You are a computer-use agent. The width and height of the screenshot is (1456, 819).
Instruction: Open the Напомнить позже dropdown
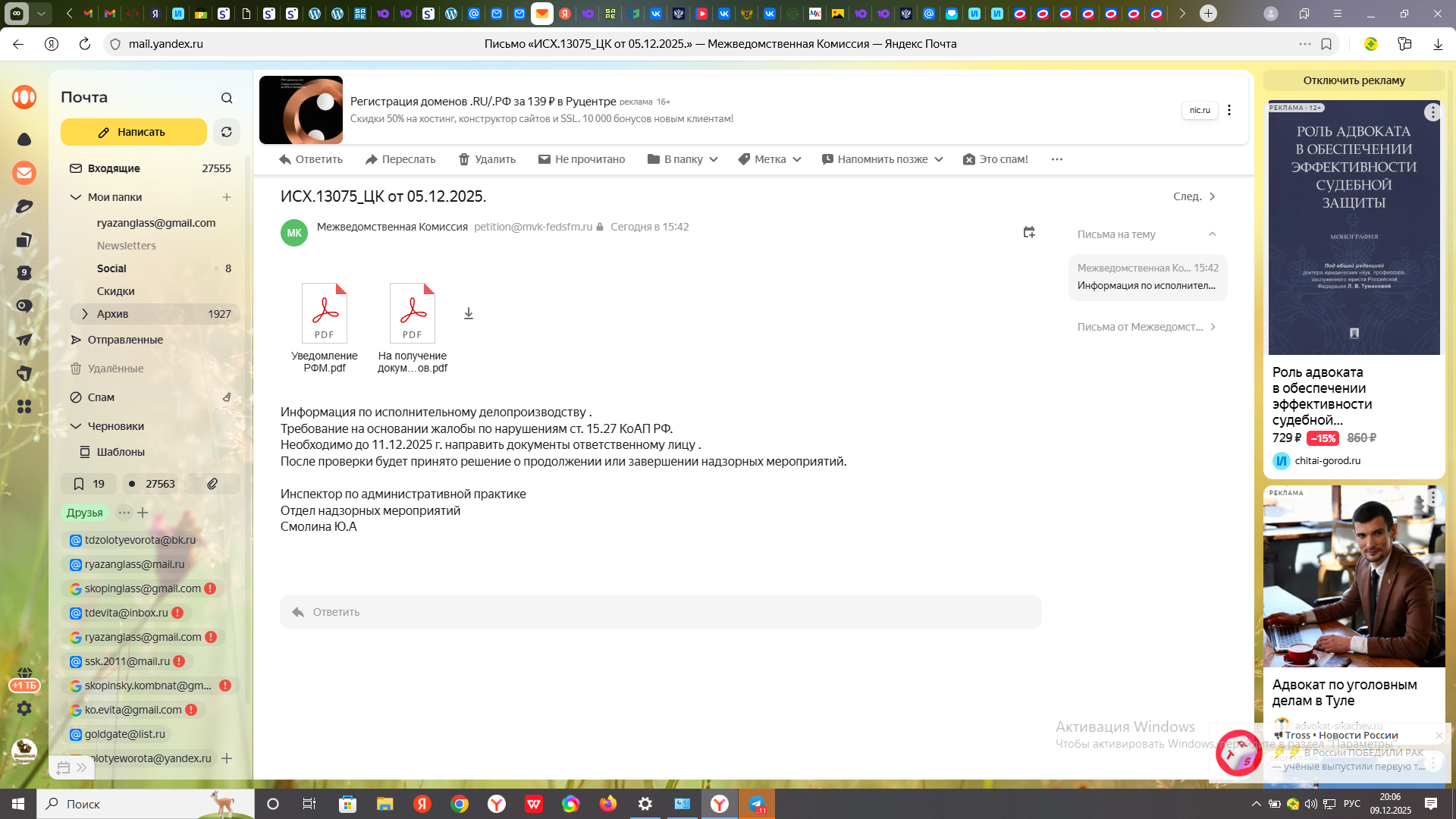[882, 159]
